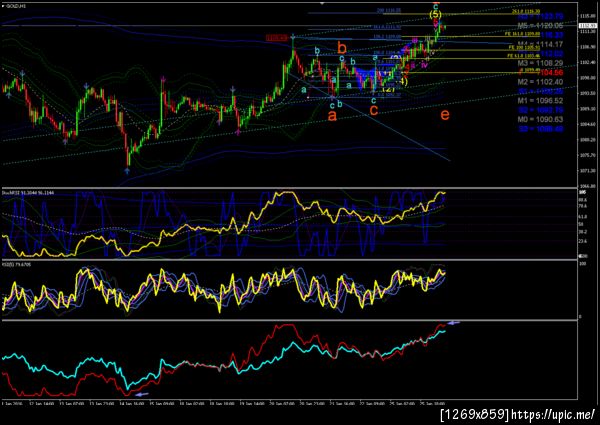Click the chart shift triangle on the top border
Image resolution: width=600 pixels, height=425 pixels.
[x=322, y=3]
